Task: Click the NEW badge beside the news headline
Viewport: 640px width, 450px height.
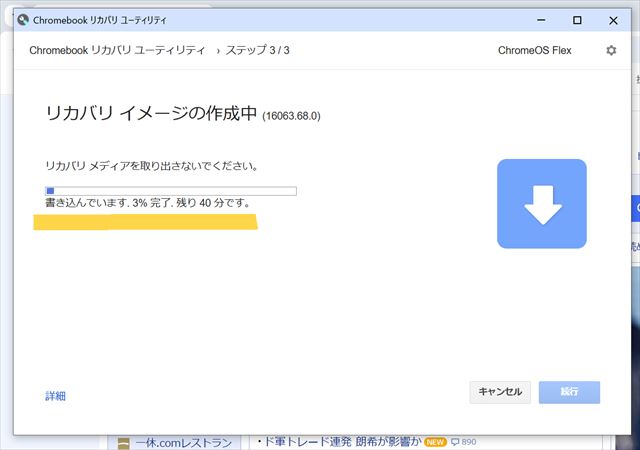Action: point(435,442)
